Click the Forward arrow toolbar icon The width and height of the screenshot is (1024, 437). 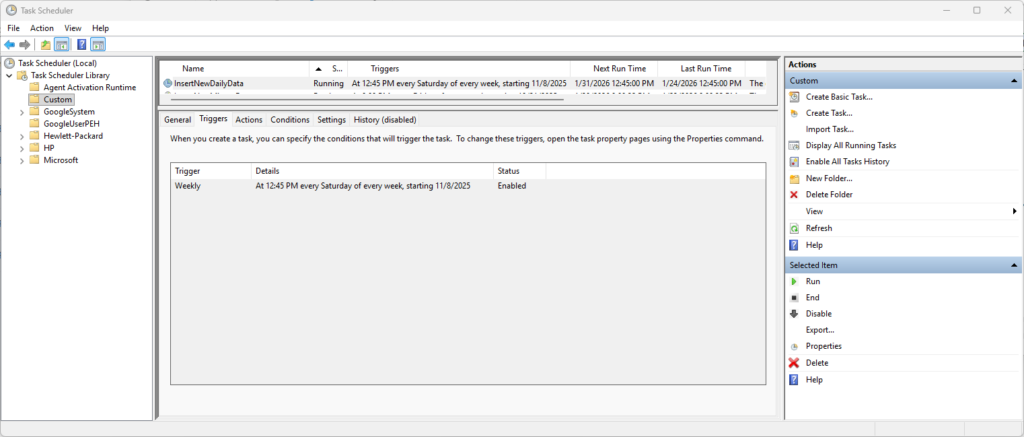[x=25, y=44]
